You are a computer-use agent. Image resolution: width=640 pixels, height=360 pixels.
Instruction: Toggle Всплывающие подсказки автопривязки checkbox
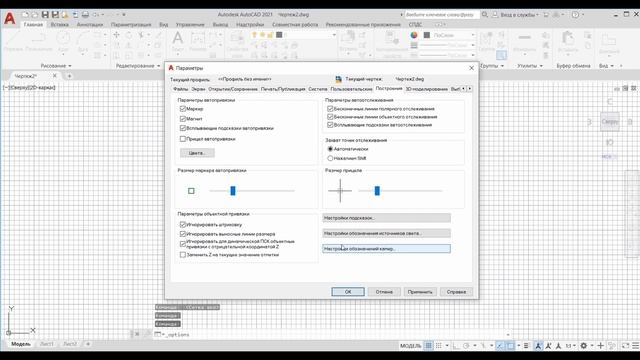[183, 128]
